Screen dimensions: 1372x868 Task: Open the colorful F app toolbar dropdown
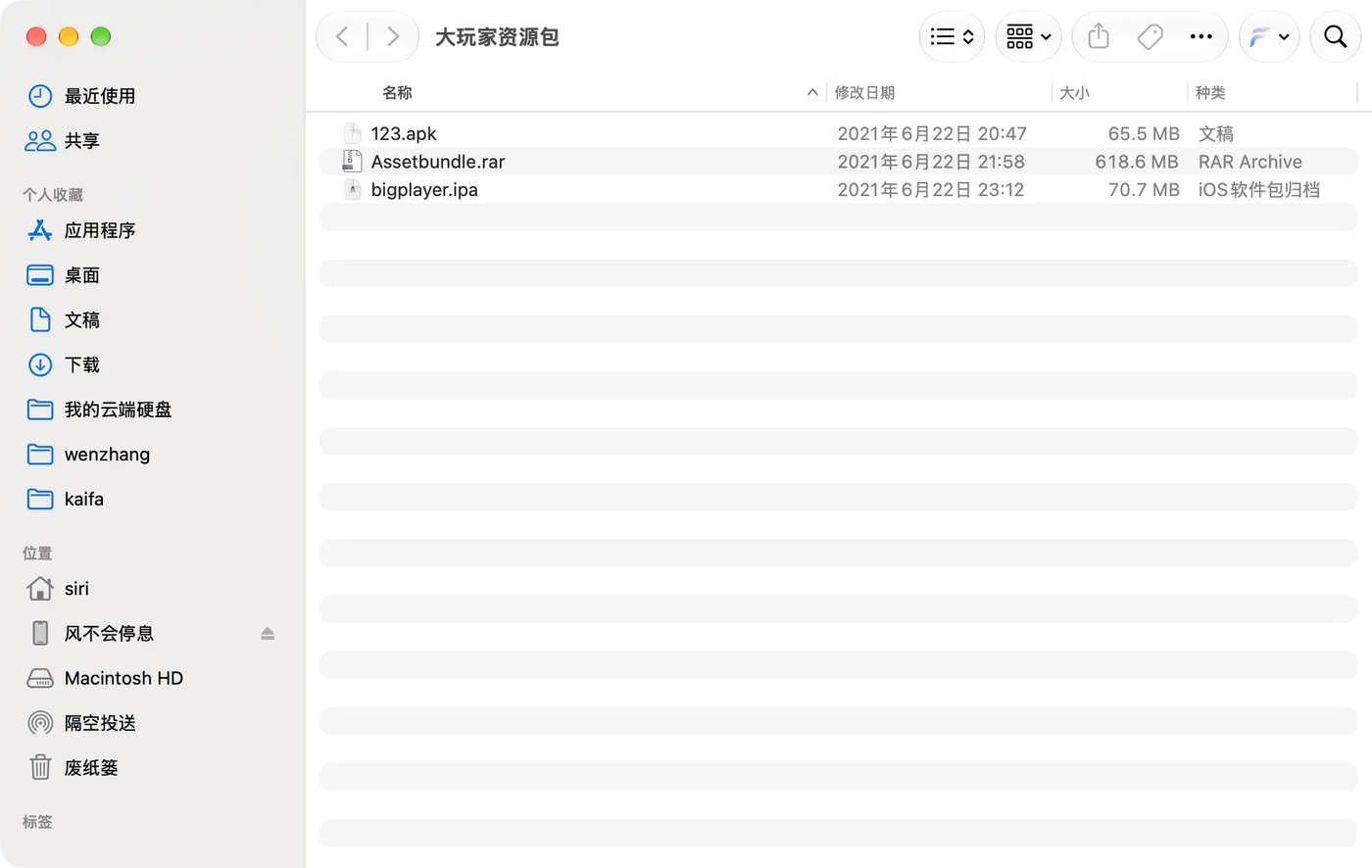click(1269, 37)
